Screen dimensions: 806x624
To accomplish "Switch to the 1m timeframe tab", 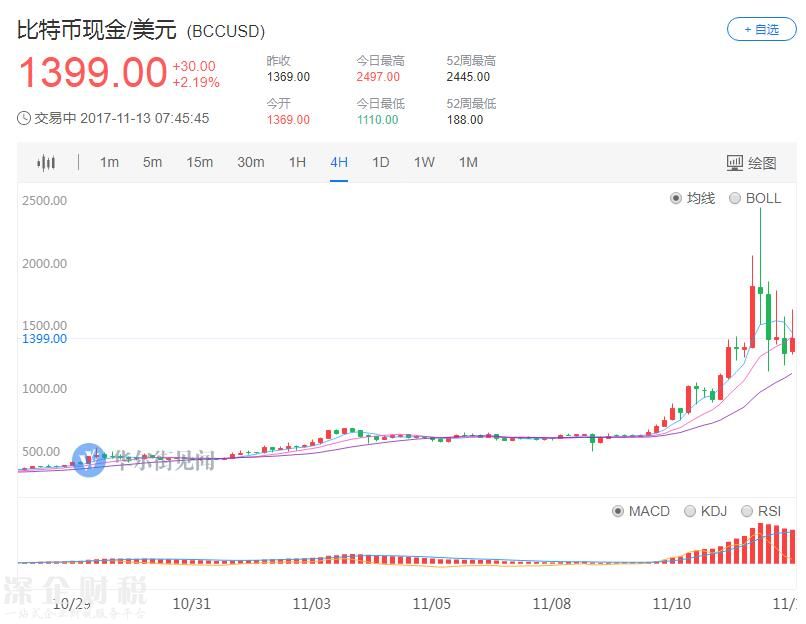I will click(x=109, y=162).
